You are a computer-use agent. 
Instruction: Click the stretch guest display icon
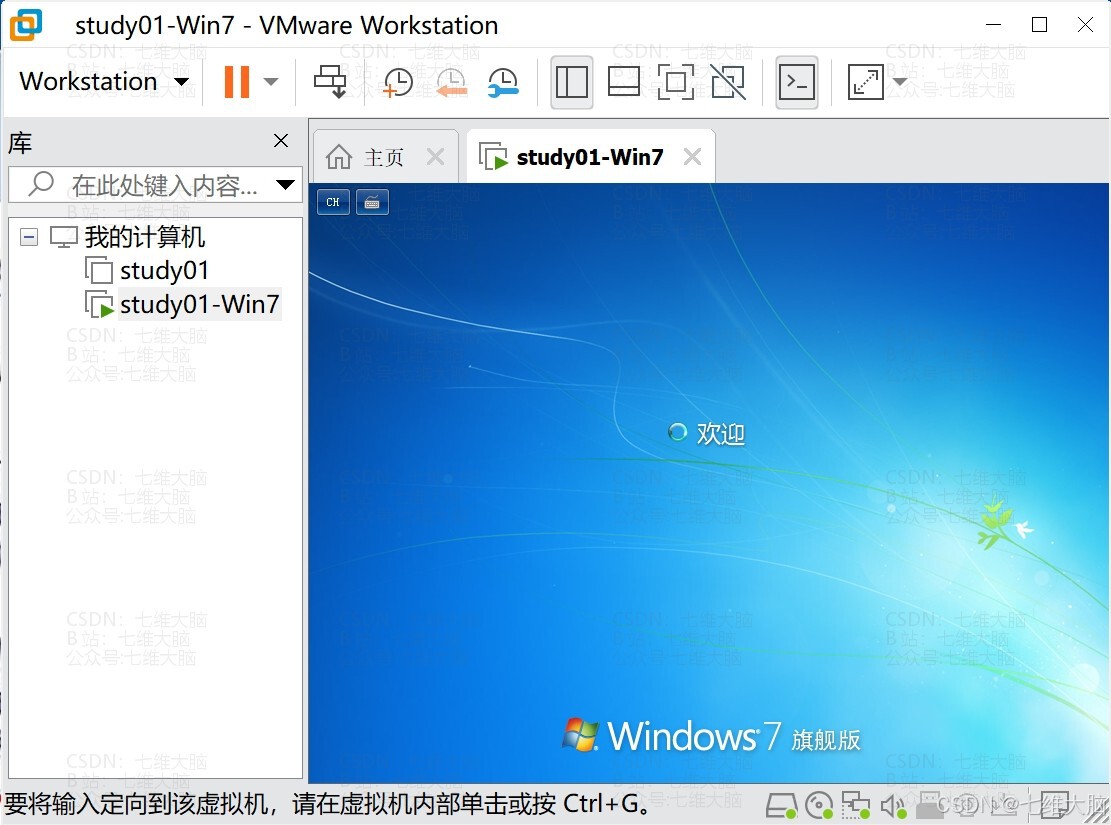pos(865,82)
